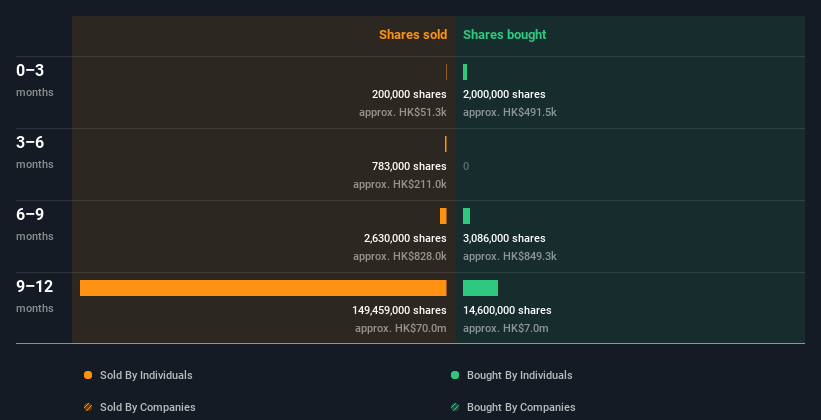Click the Shares bought column header
This screenshot has height=420, width=821.
click(504, 35)
